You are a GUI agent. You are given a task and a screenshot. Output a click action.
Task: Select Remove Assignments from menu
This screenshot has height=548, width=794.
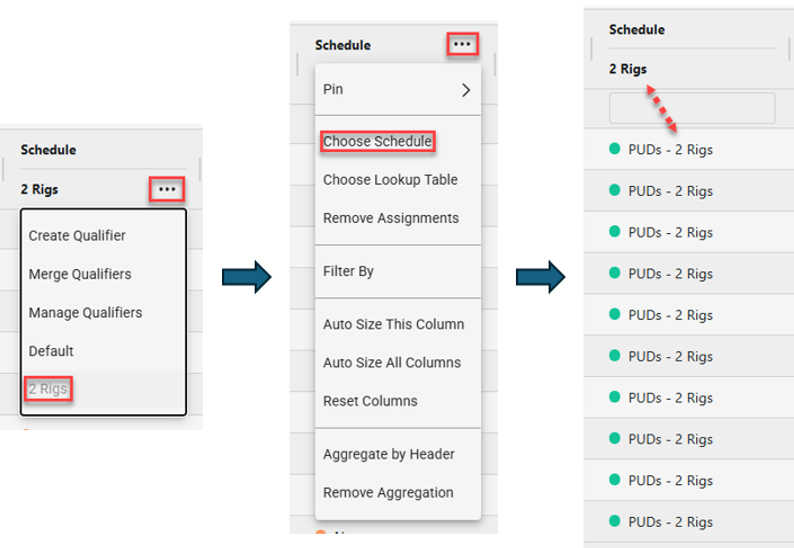point(391,218)
